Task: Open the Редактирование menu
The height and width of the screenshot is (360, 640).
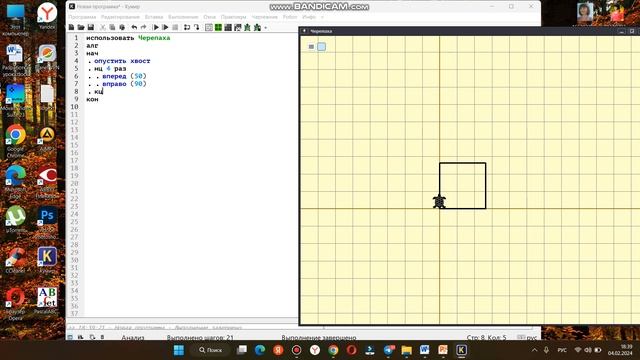Action: pyautogui.click(x=120, y=17)
